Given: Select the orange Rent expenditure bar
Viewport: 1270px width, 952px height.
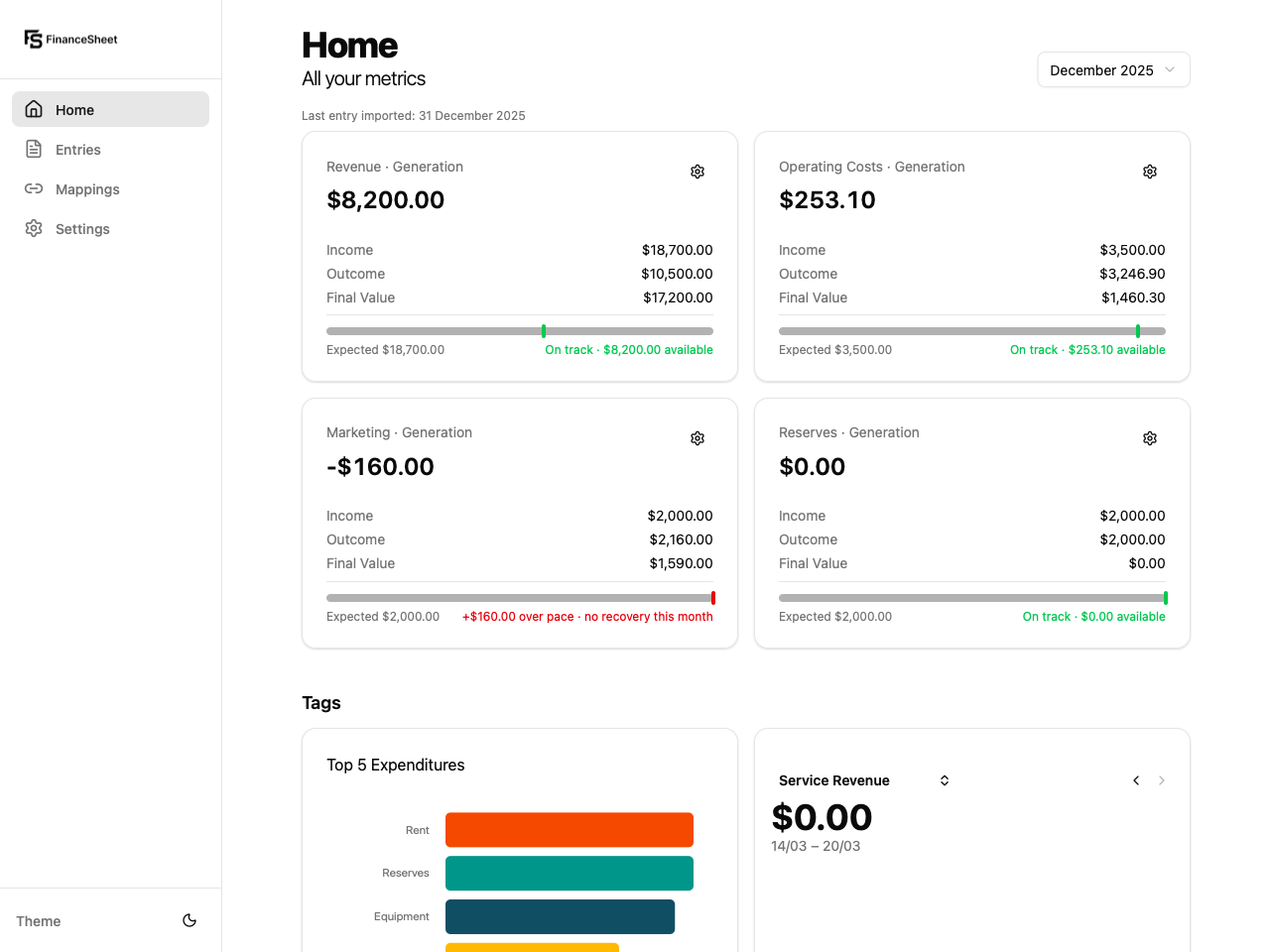Looking at the screenshot, I should pyautogui.click(x=569, y=830).
